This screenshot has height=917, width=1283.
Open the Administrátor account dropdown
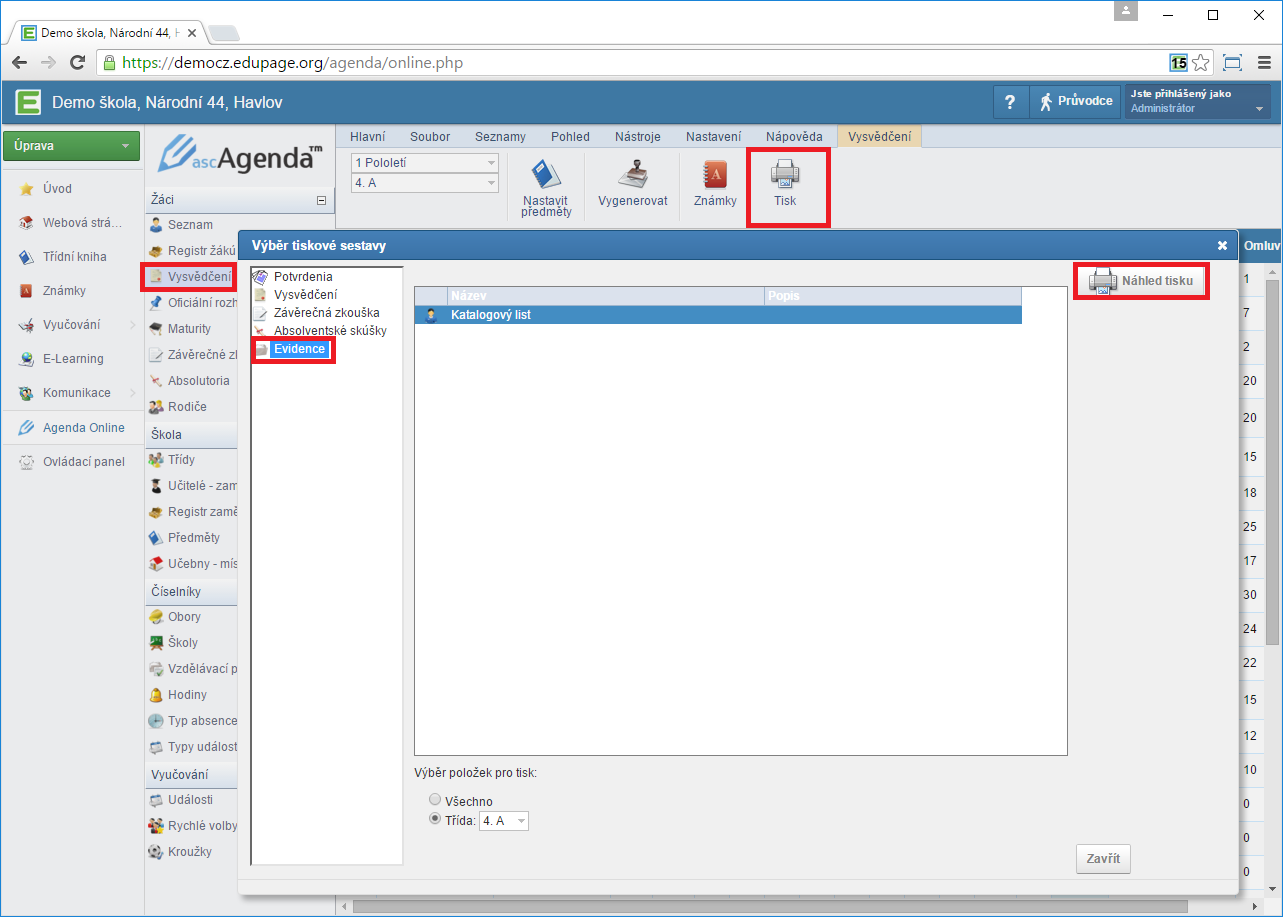(1197, 101)
